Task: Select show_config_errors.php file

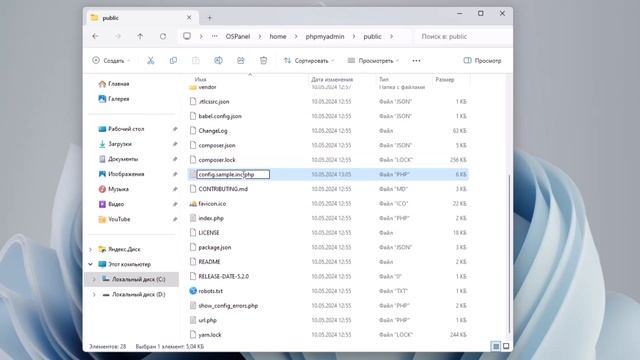Action: (x=228, y=305)
